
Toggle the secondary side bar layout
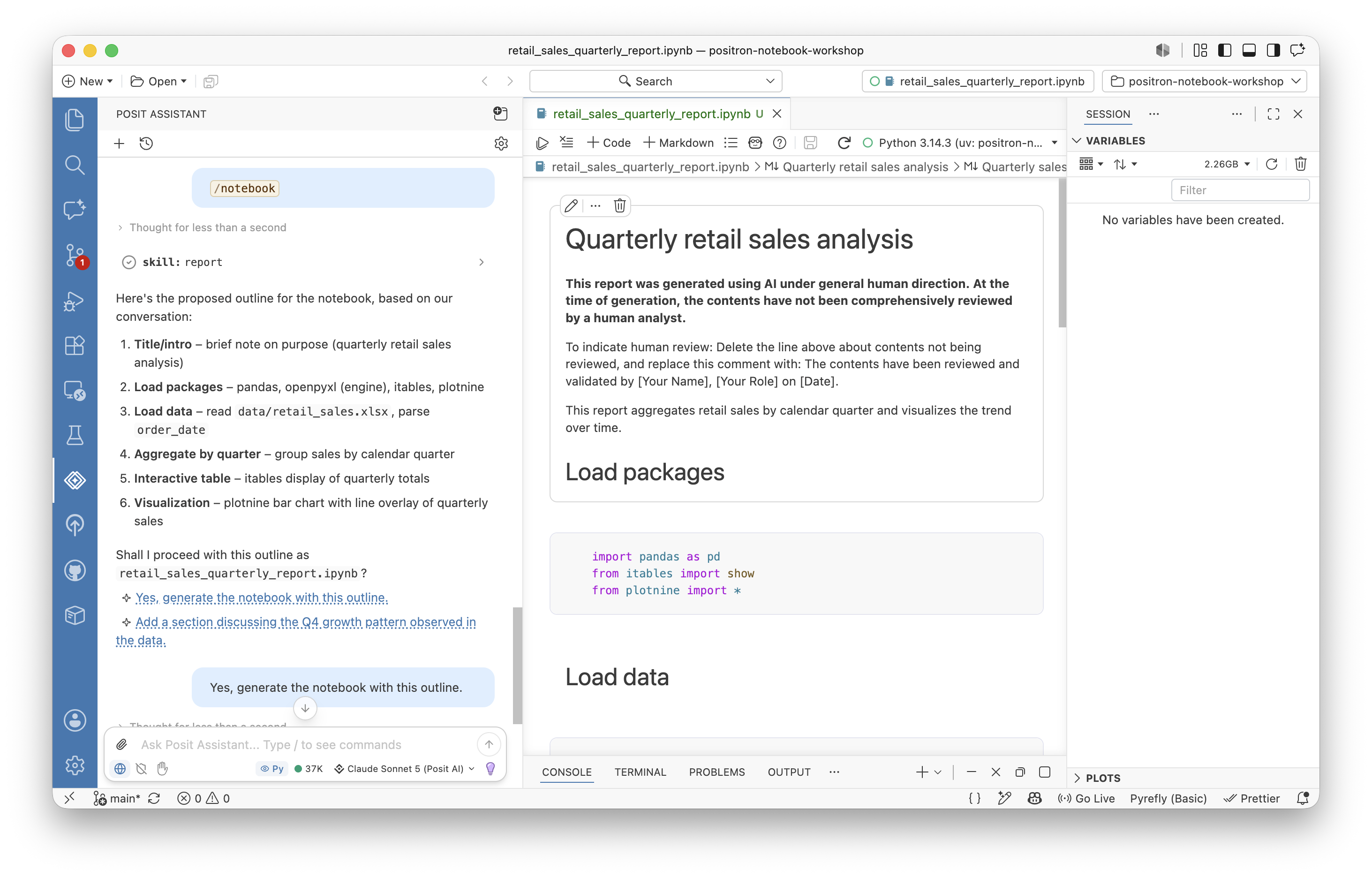point(1273,50)
